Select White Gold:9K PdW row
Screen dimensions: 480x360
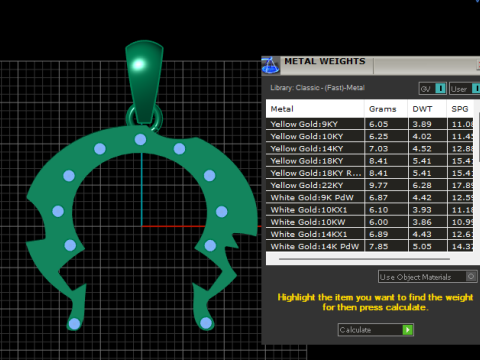point(369,198)
